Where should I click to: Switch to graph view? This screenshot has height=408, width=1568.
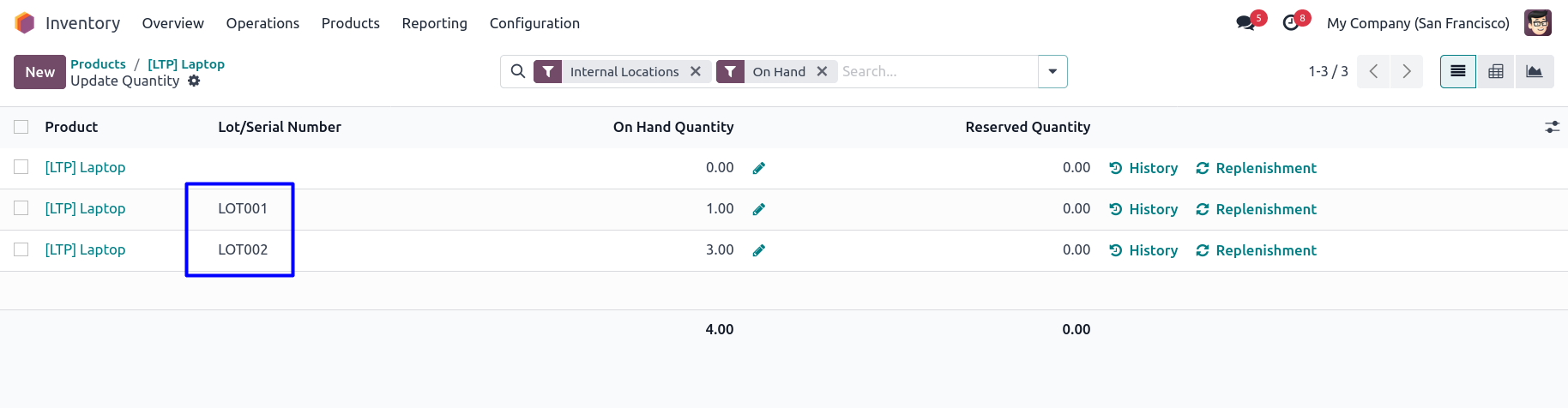pos(1534,71)
